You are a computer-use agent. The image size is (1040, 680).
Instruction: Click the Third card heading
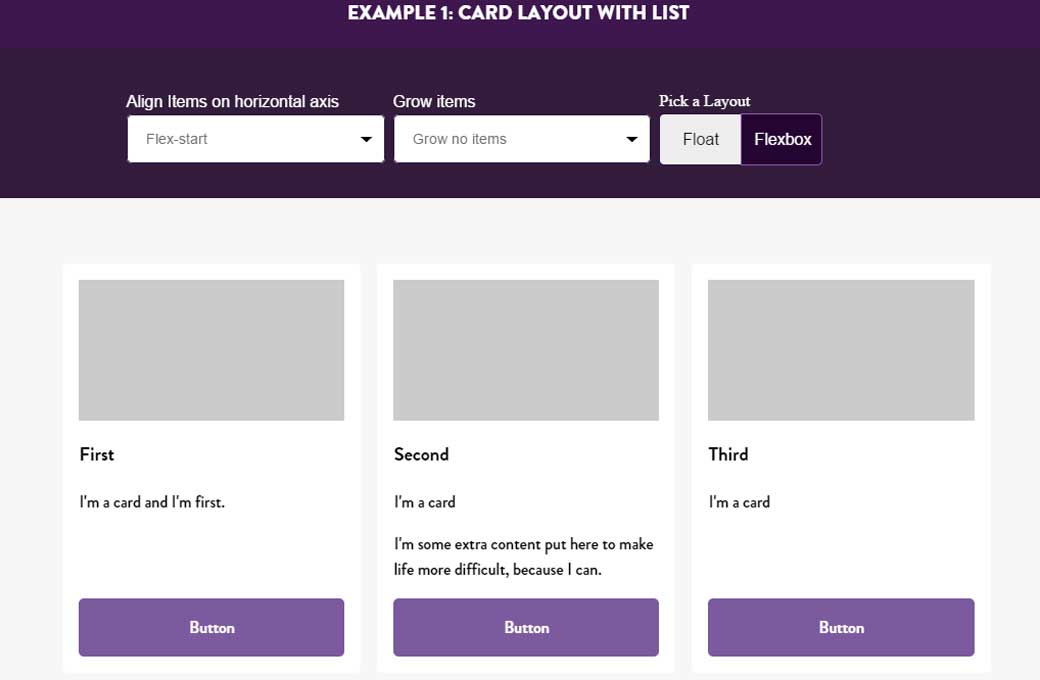(728, 454)
